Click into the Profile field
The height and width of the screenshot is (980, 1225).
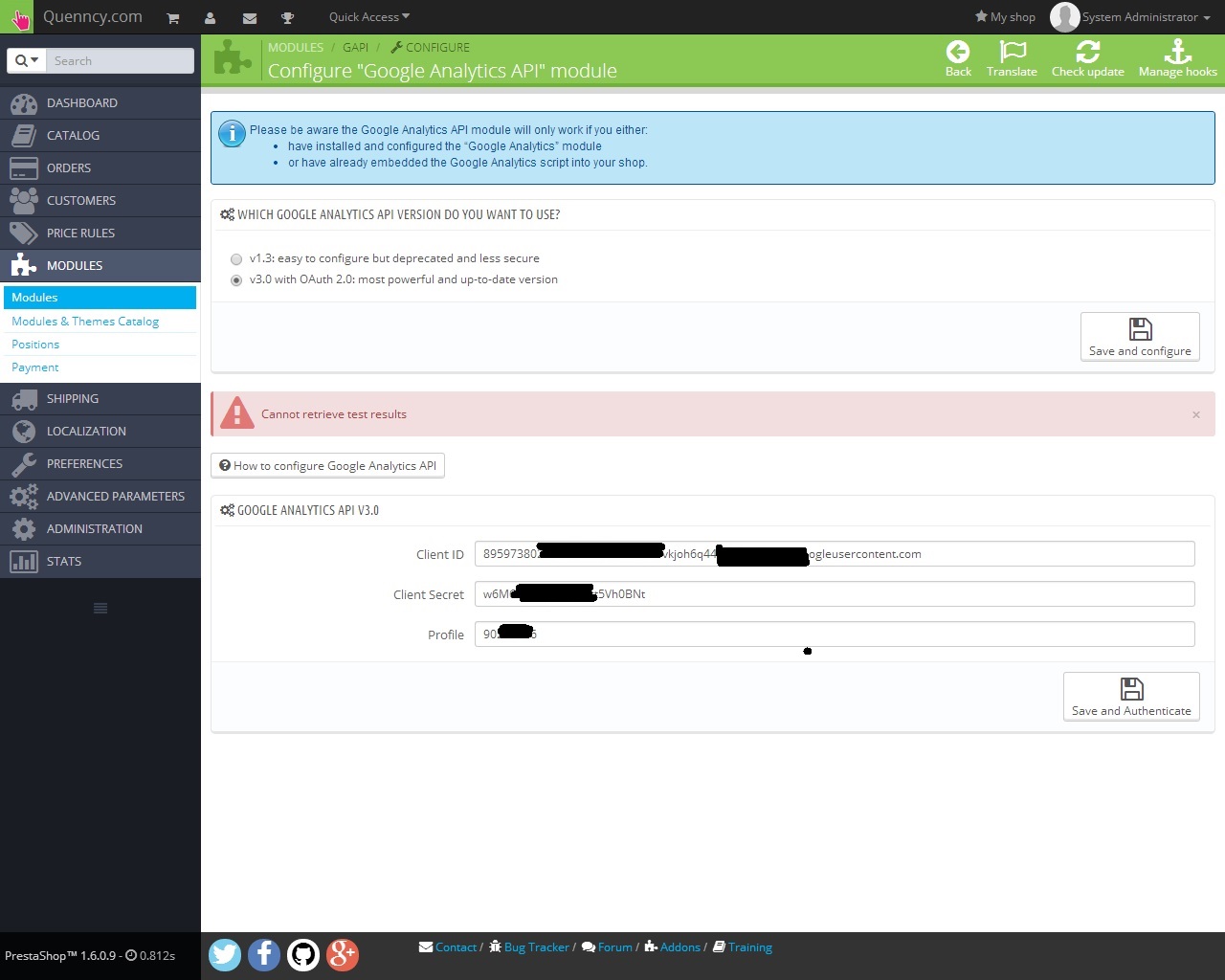point(835,635)
